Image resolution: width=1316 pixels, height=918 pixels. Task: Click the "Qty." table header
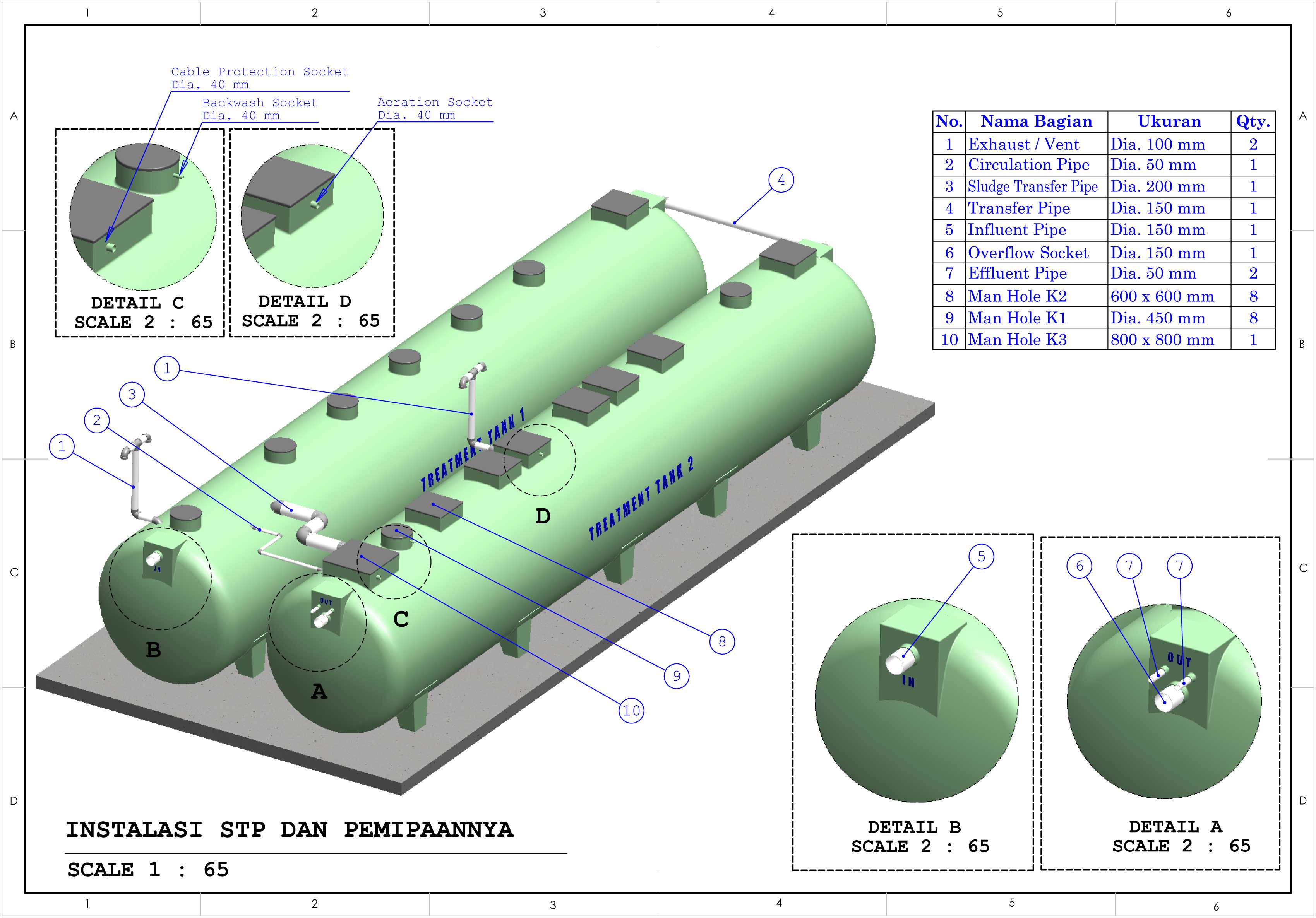pyautogui.click(x=1253, y=121)
